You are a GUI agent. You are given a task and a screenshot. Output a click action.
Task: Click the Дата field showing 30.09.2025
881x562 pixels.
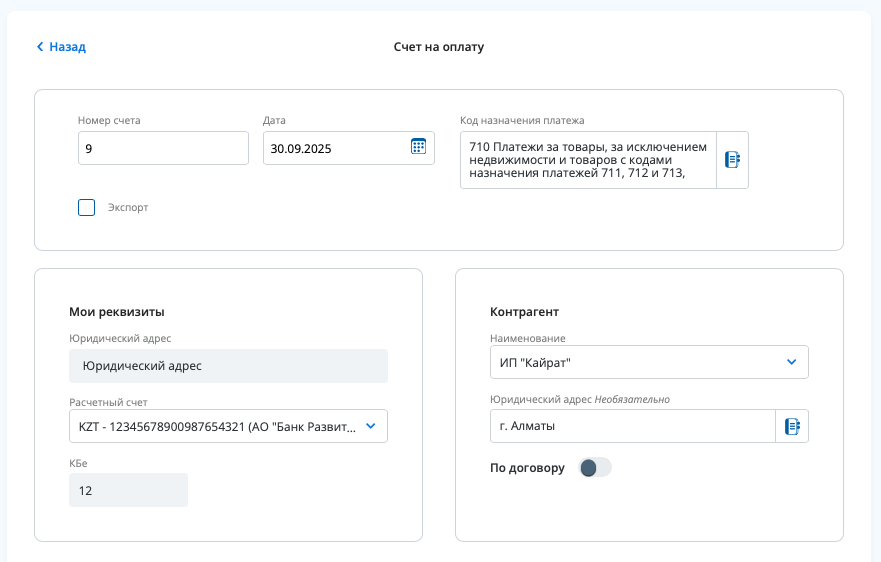(335, 148)
